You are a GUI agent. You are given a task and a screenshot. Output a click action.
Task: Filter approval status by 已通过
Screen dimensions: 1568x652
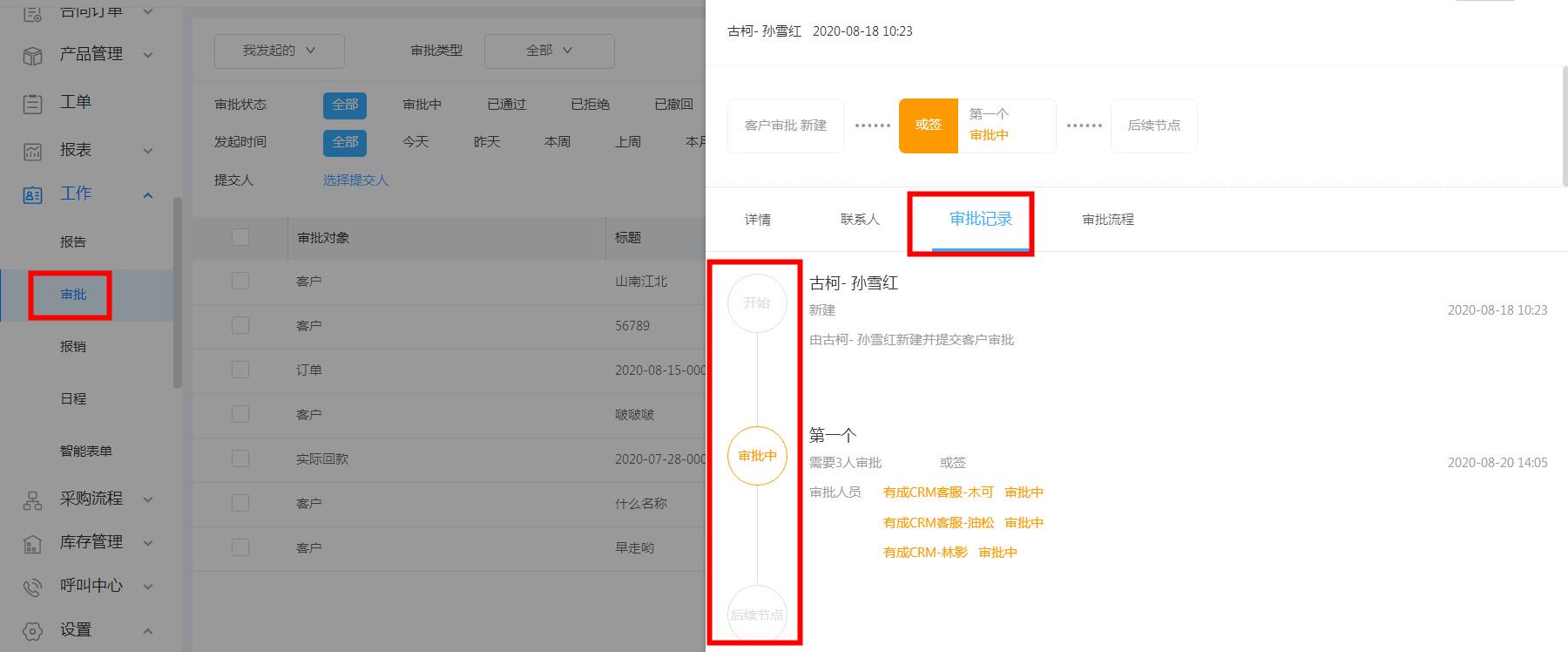pyautogui.click(x=507, y=105)
